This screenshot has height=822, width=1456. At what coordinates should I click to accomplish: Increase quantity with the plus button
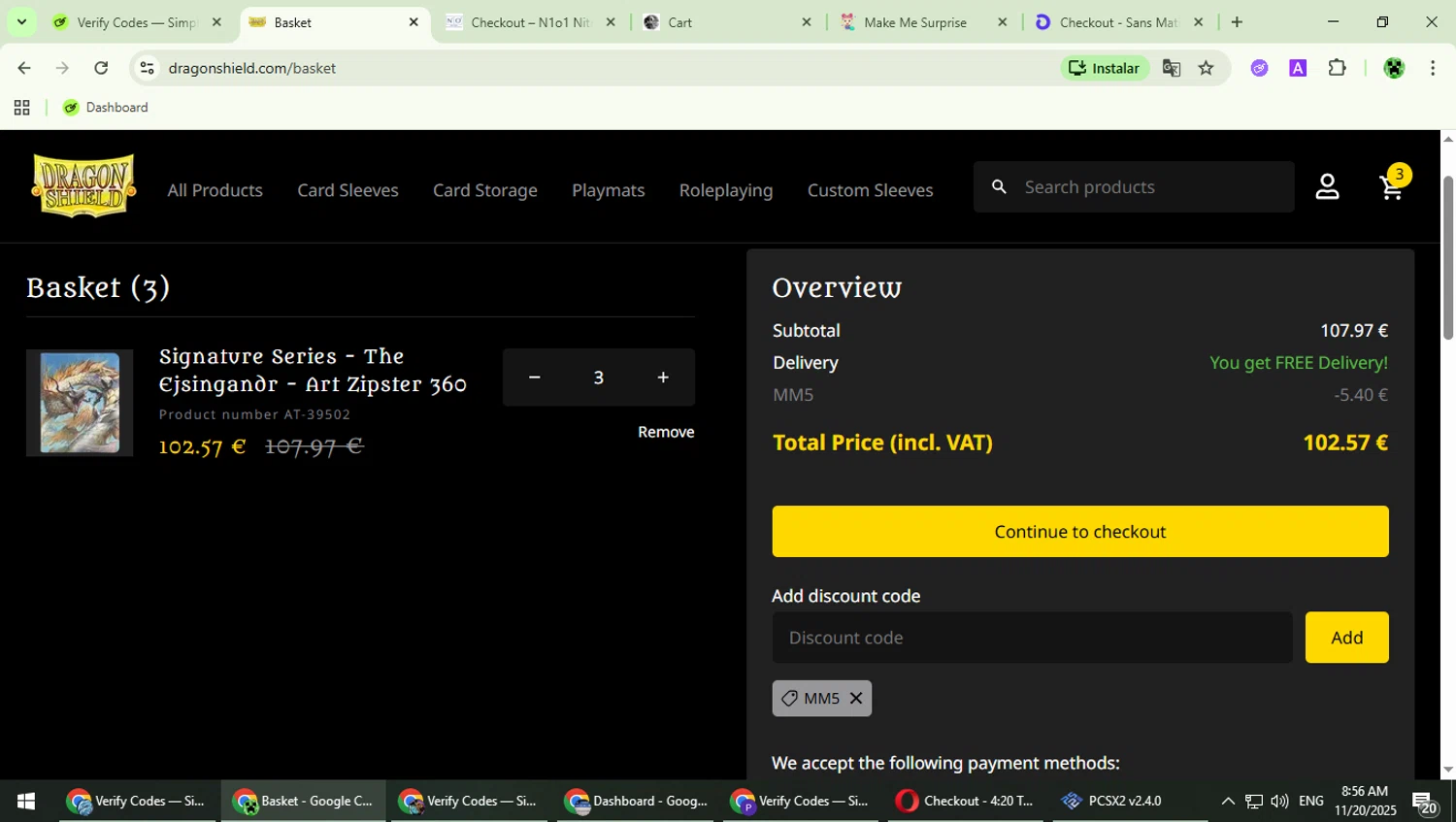point(663,377)
